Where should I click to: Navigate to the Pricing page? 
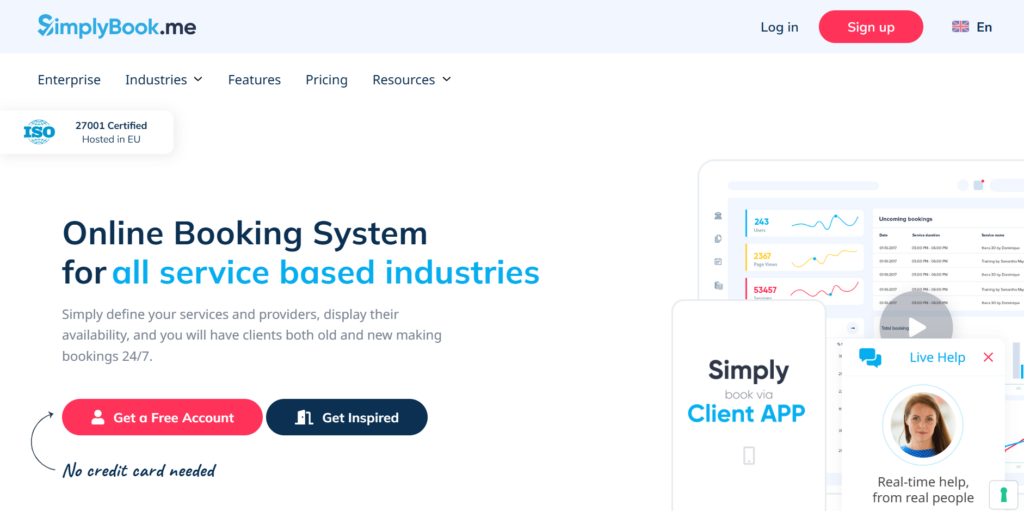[326, 80]
